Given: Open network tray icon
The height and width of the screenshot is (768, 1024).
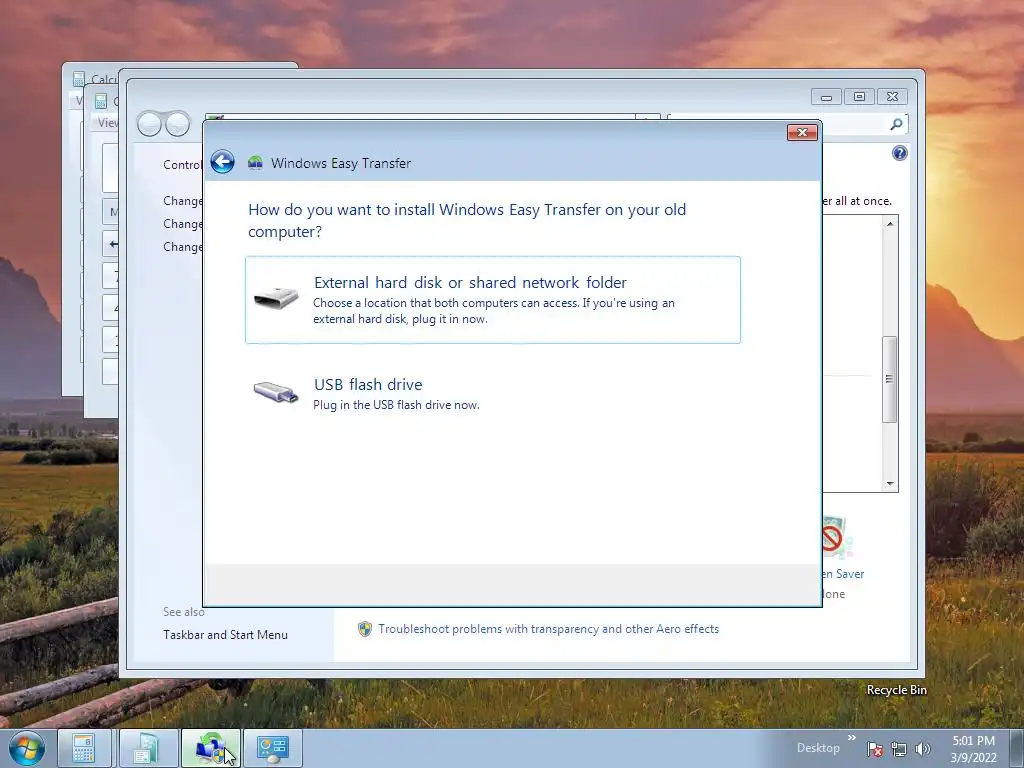Looking at the screenshot, I should click(899, 749).
